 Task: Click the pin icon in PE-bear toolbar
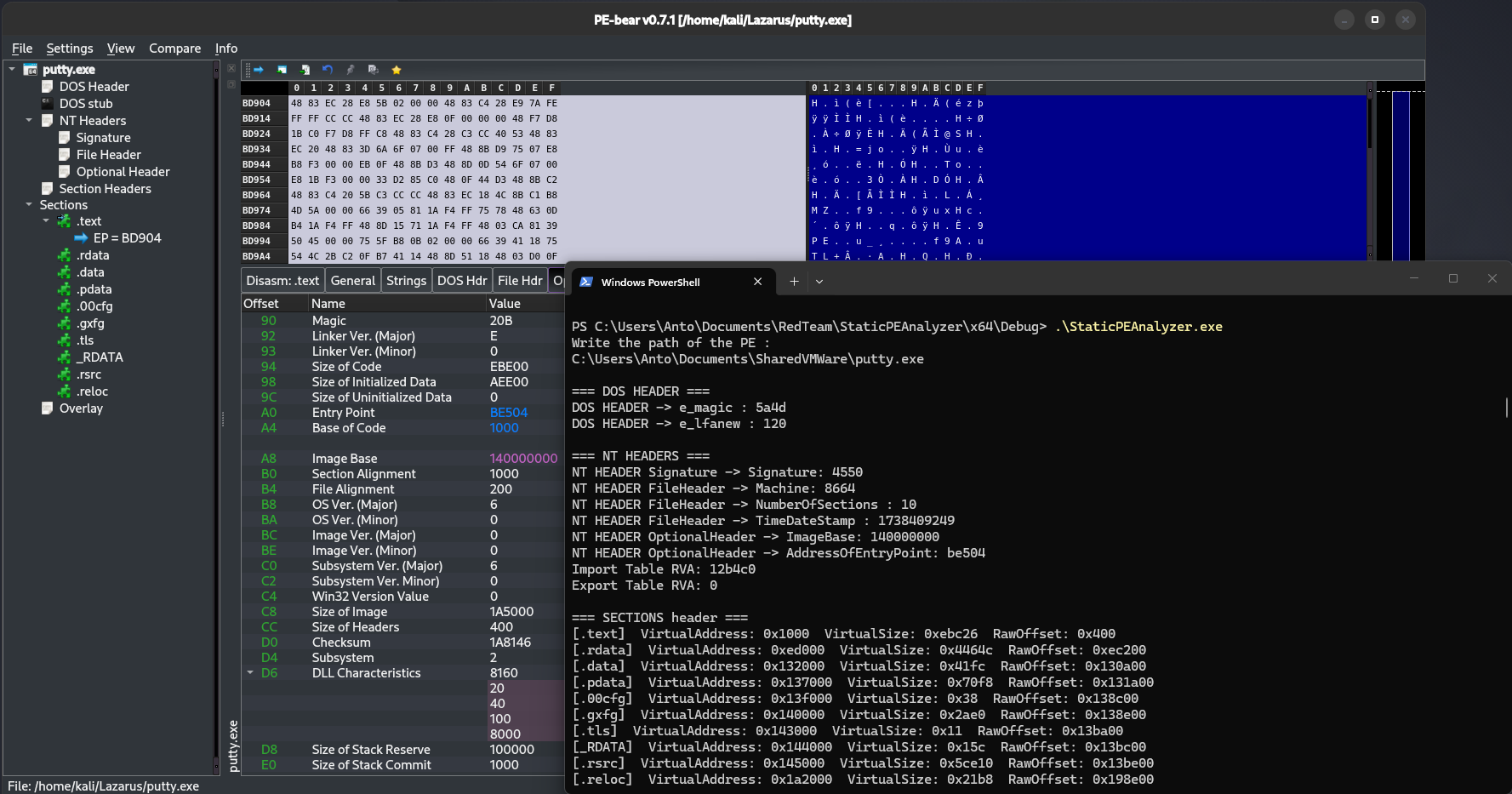[x=351, y=70]
